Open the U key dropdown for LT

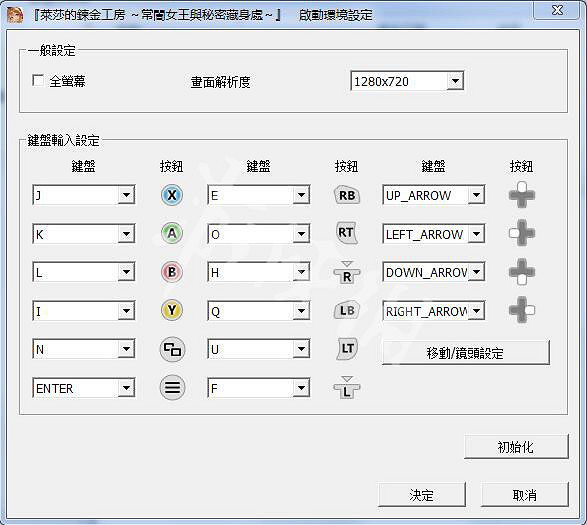pos(258,349)
